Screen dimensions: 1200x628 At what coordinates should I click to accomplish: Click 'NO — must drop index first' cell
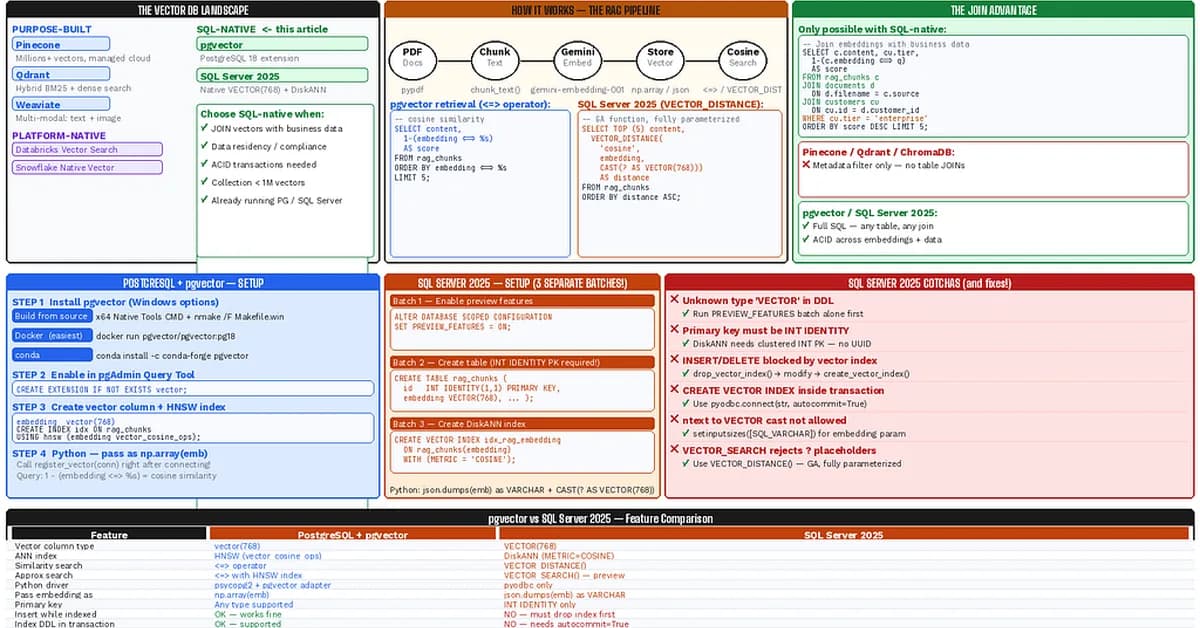[560, 614]
